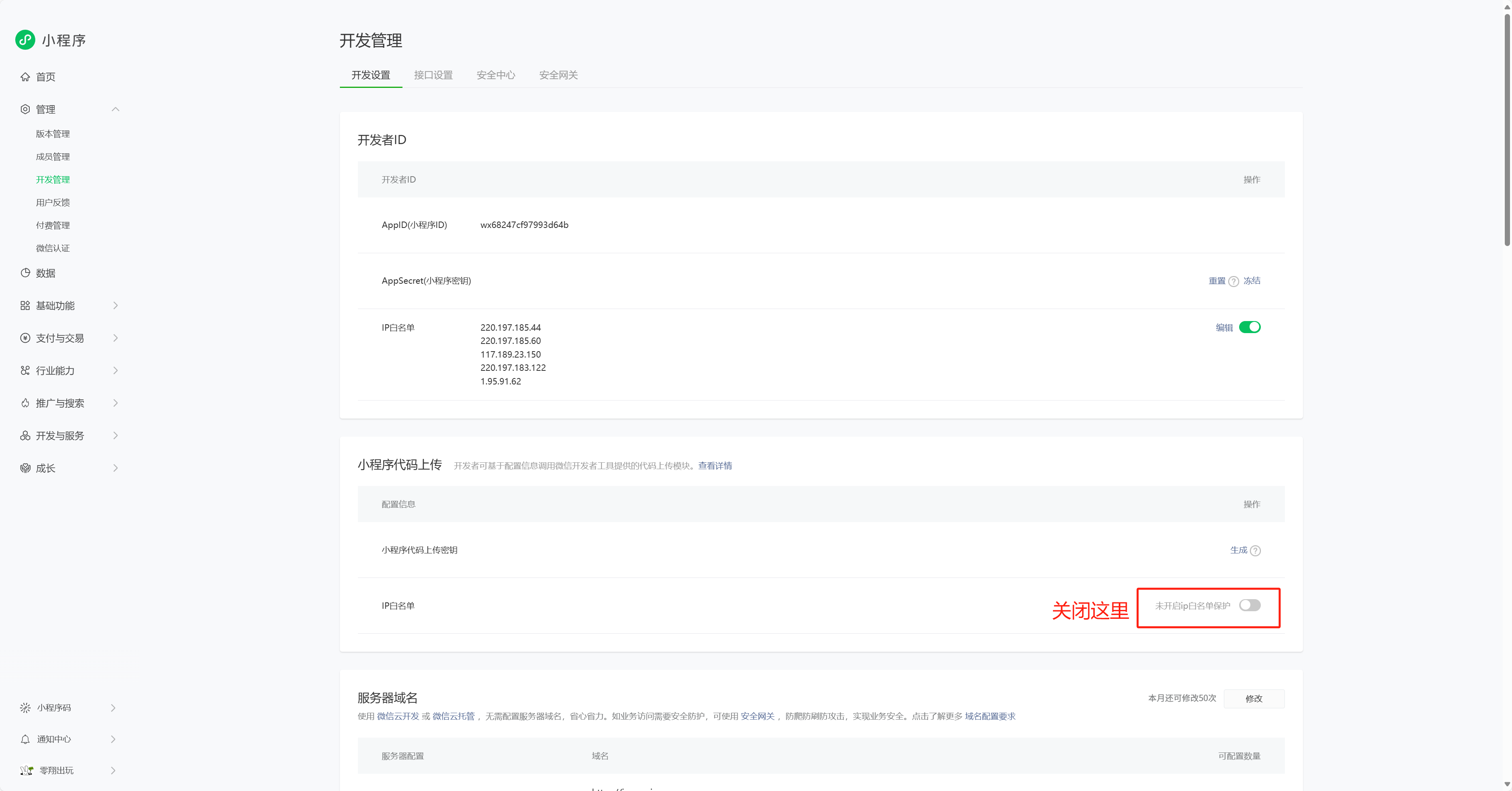Switch to the 接口设置 tab
1512x791 pixels.
tap(433, 75)
